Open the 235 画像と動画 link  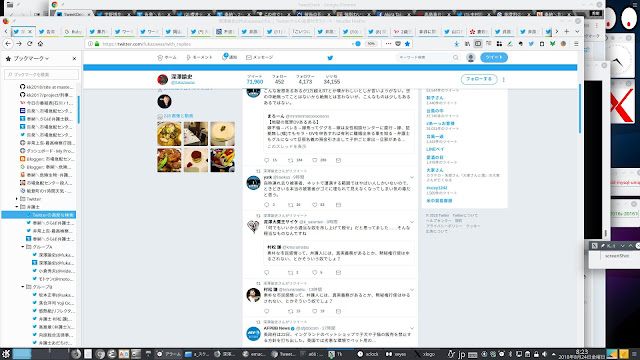(x=178, y=116)
